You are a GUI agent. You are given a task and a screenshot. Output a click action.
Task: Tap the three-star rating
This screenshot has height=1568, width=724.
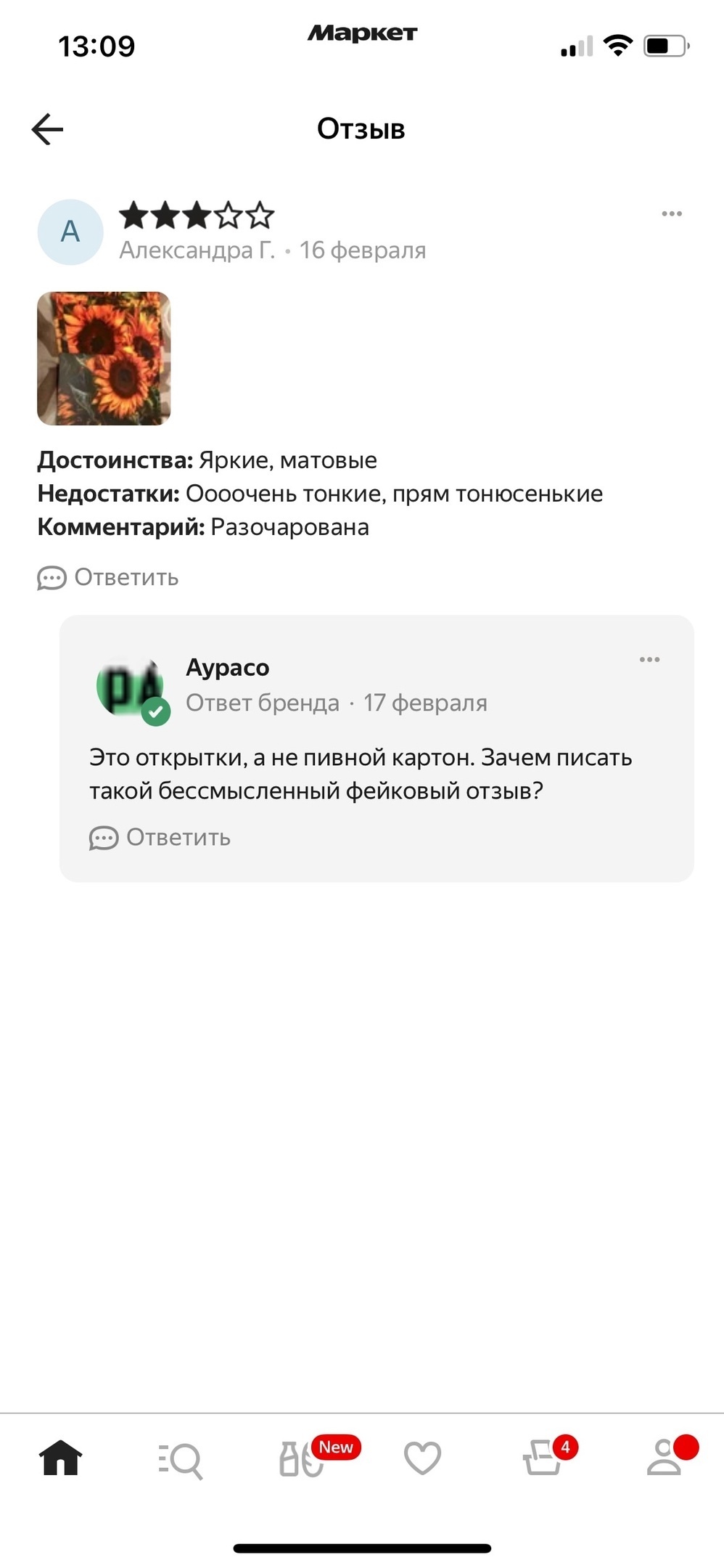coord(197,216)
